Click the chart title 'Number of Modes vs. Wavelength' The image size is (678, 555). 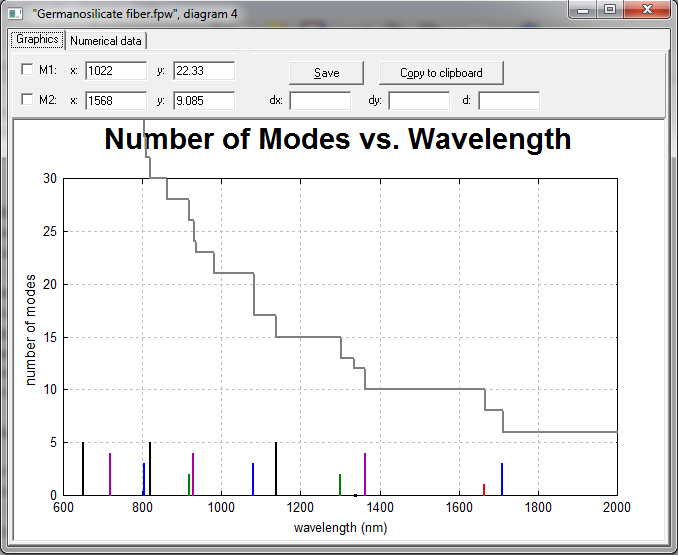click(x=338, y=139)
